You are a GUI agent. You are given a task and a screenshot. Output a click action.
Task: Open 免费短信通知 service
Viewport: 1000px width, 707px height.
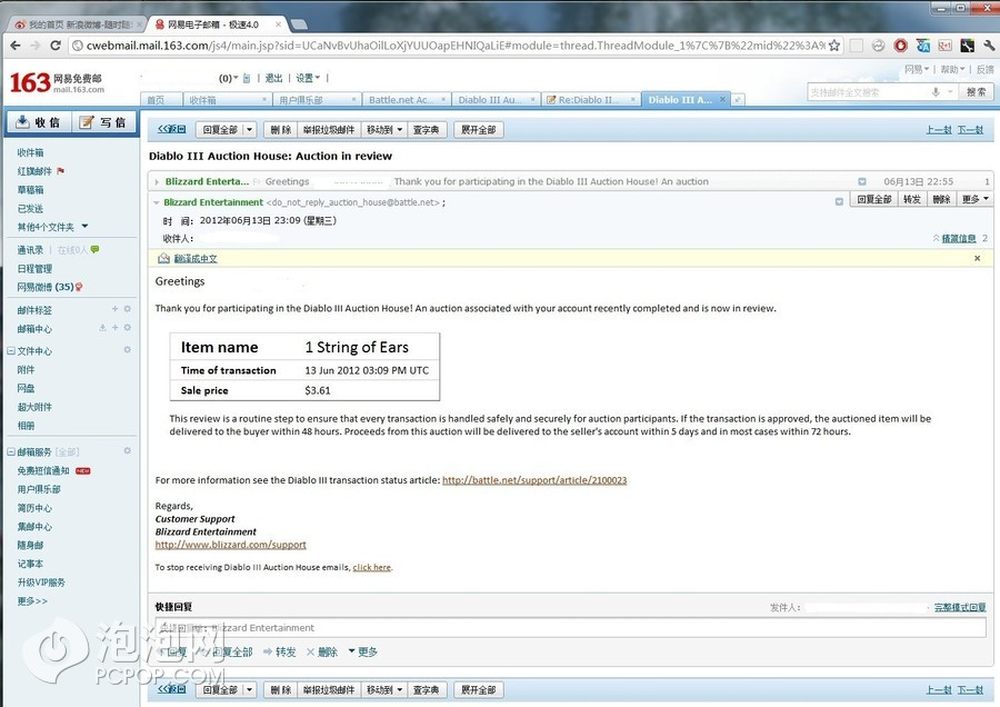coord(43,470)
